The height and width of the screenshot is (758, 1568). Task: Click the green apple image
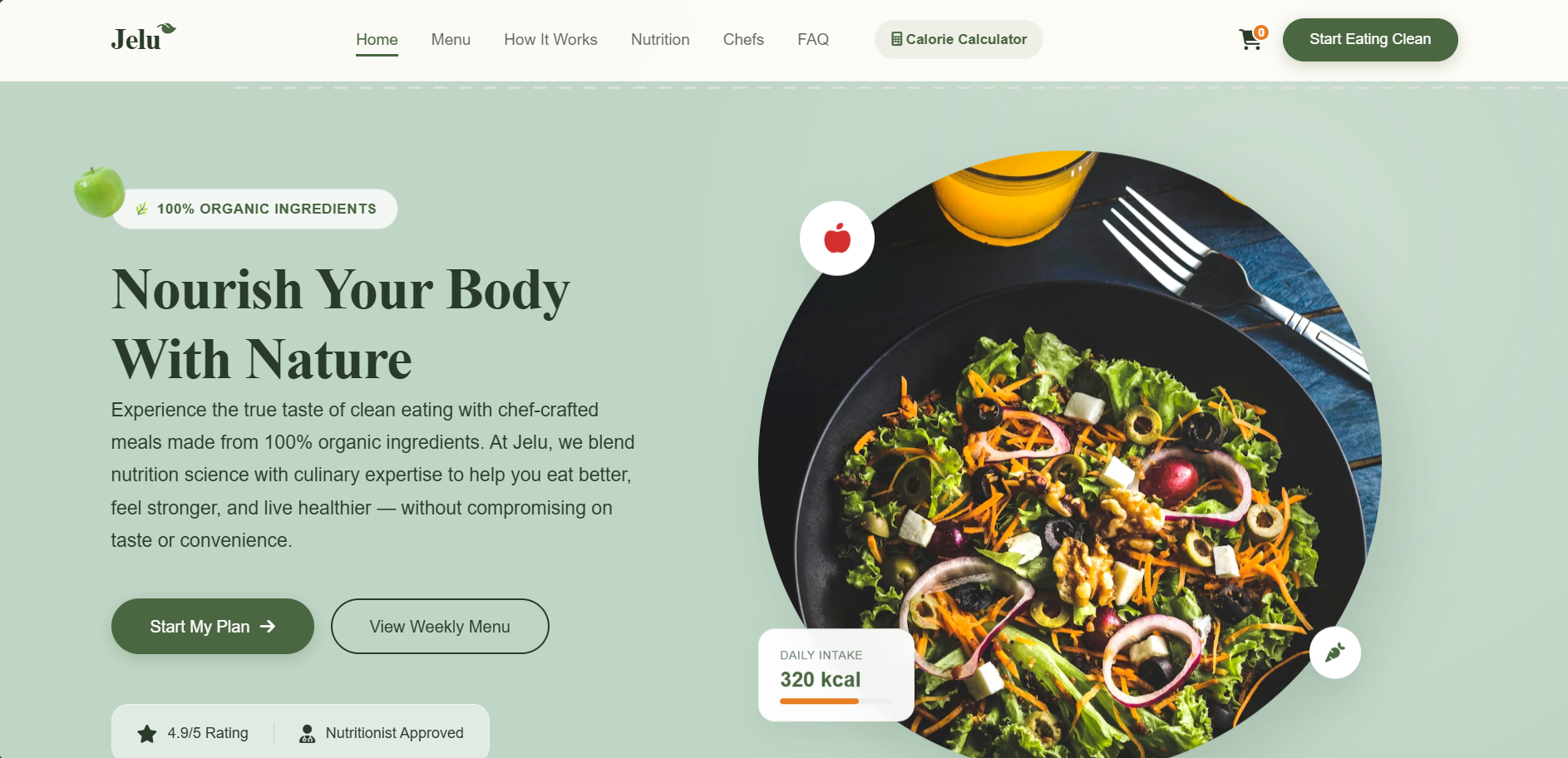pos(100,192)
